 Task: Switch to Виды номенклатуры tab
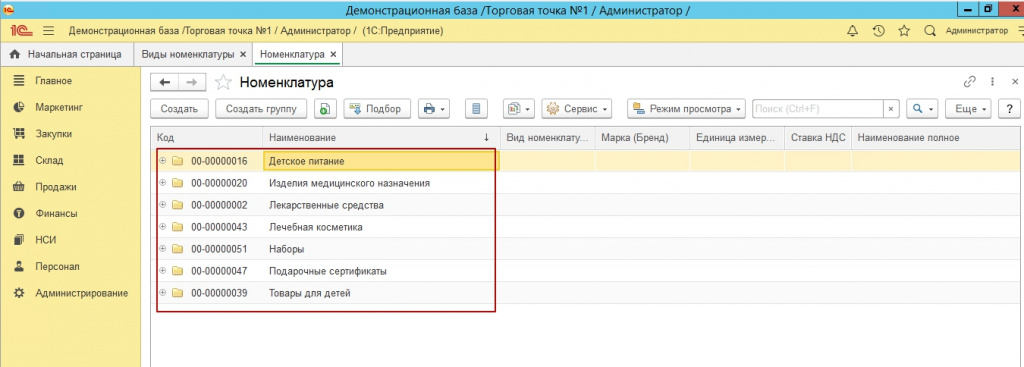coord(187,54)
